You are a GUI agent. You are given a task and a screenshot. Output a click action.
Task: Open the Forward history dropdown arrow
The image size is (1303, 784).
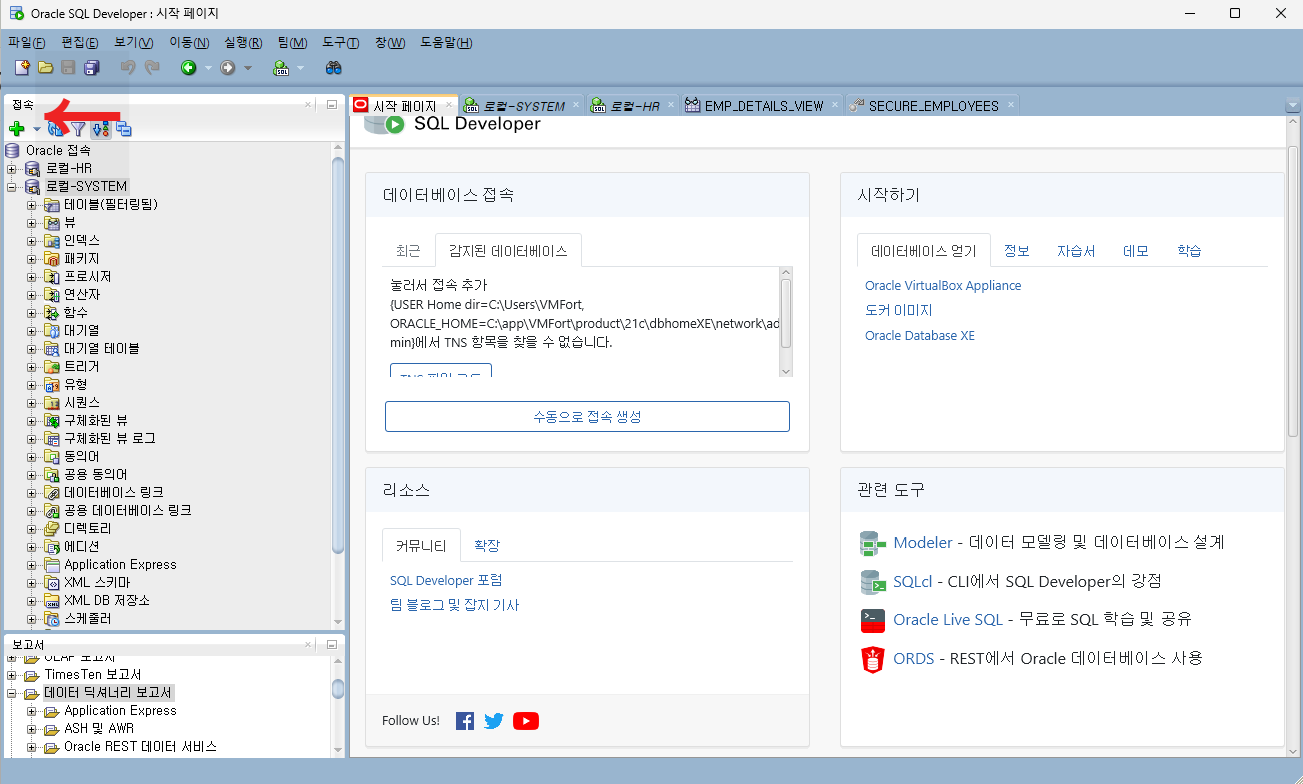click(248, 68)
